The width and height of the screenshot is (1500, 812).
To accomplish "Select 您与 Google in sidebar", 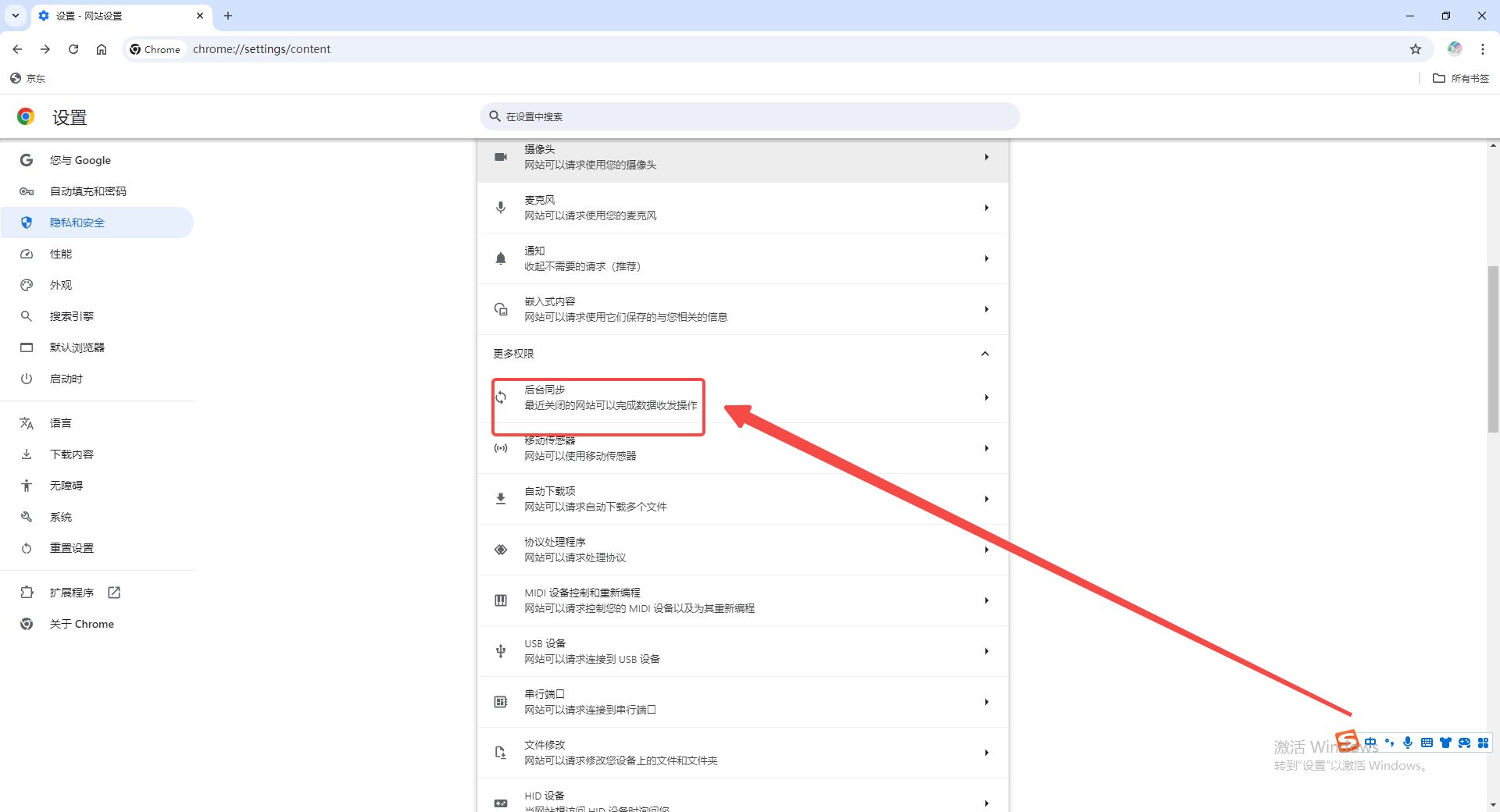I will pyautogui.click(x=97, y=160).
